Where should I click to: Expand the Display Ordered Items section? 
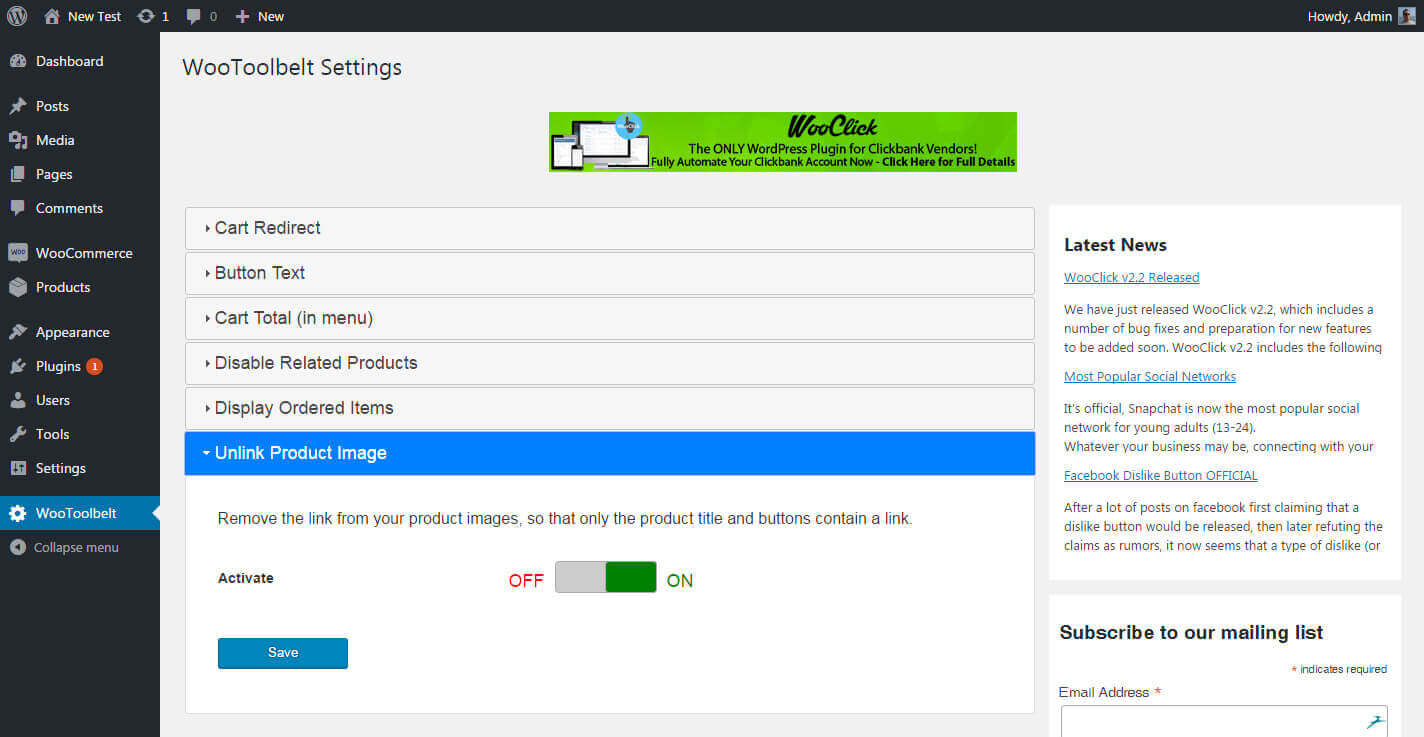coord(610,408)
